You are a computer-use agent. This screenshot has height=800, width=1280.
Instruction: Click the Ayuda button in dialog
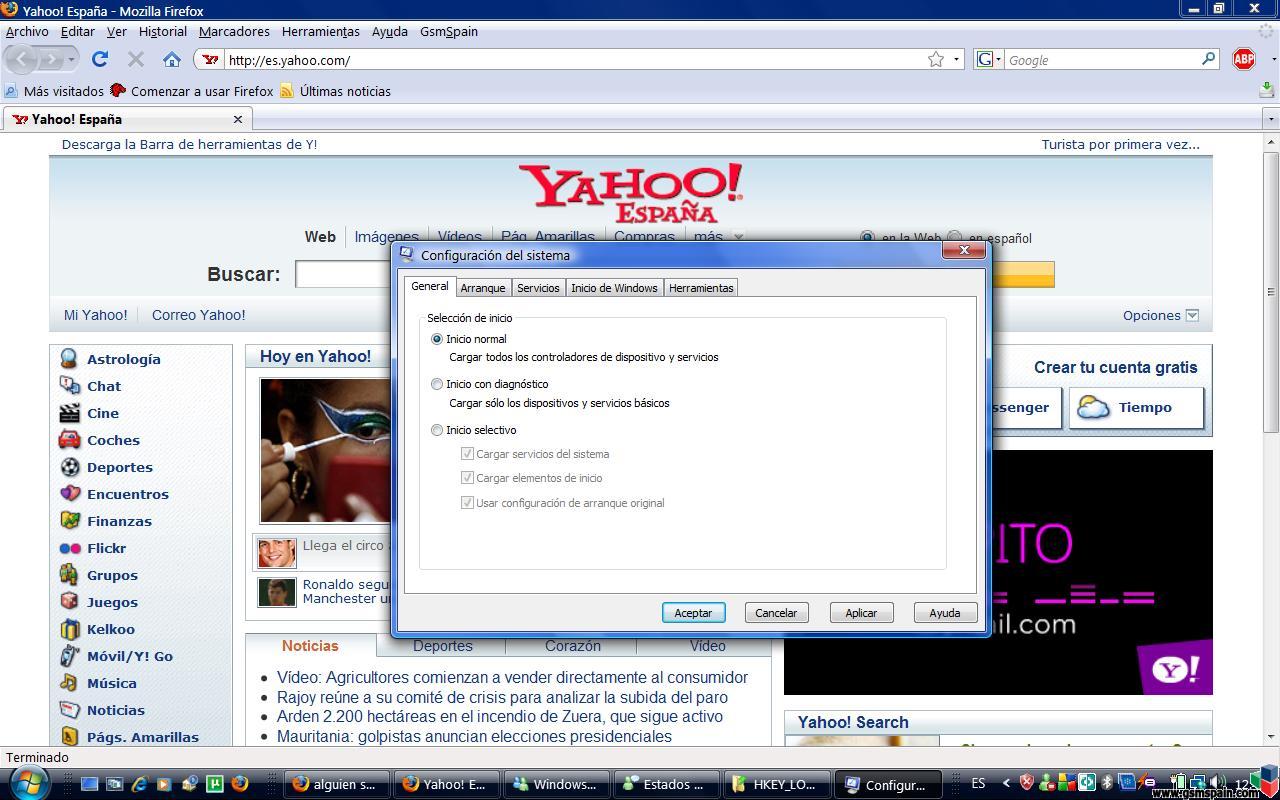[x=945, y=612]
